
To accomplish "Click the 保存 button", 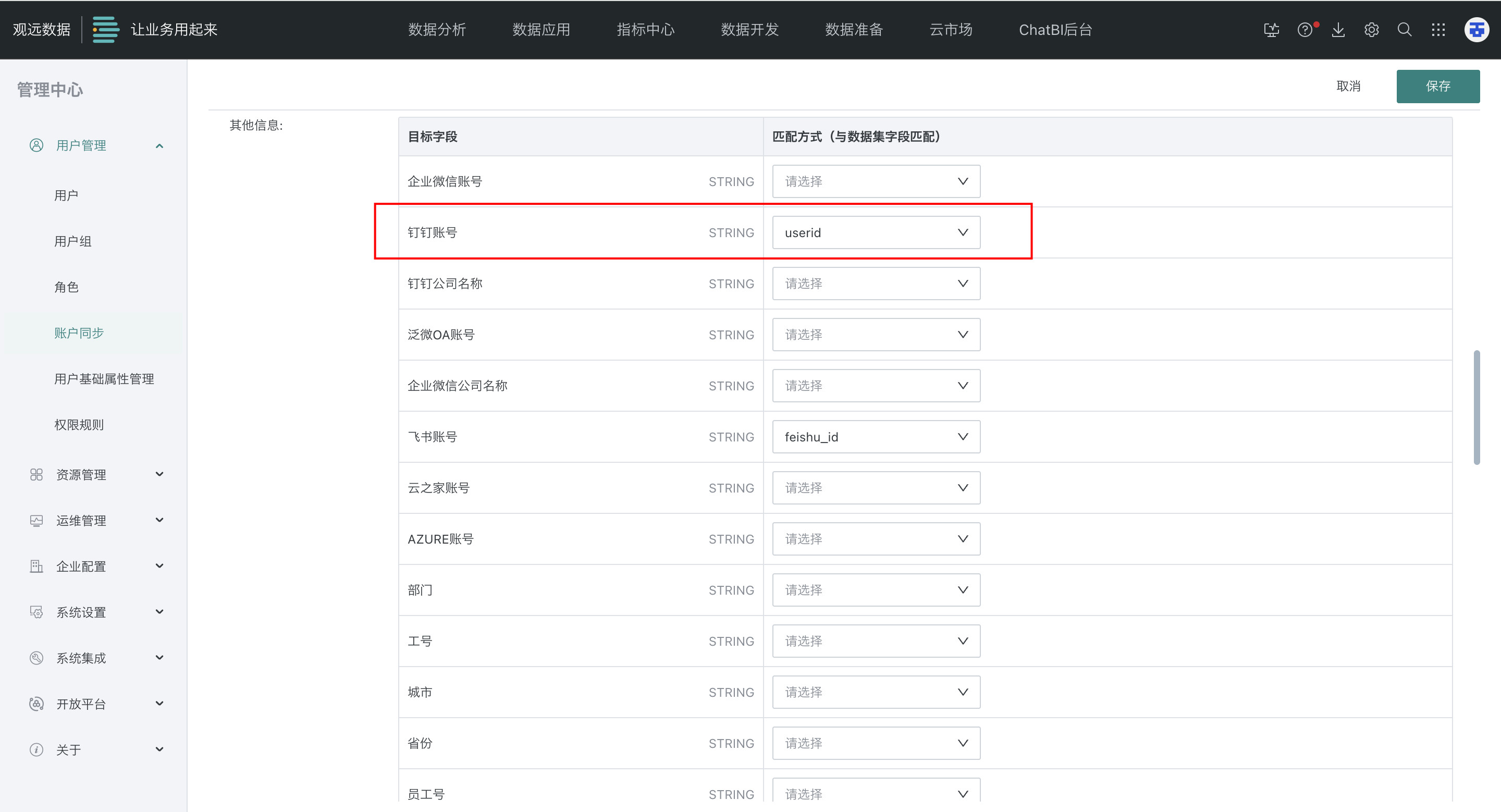I will (1437, 86).
